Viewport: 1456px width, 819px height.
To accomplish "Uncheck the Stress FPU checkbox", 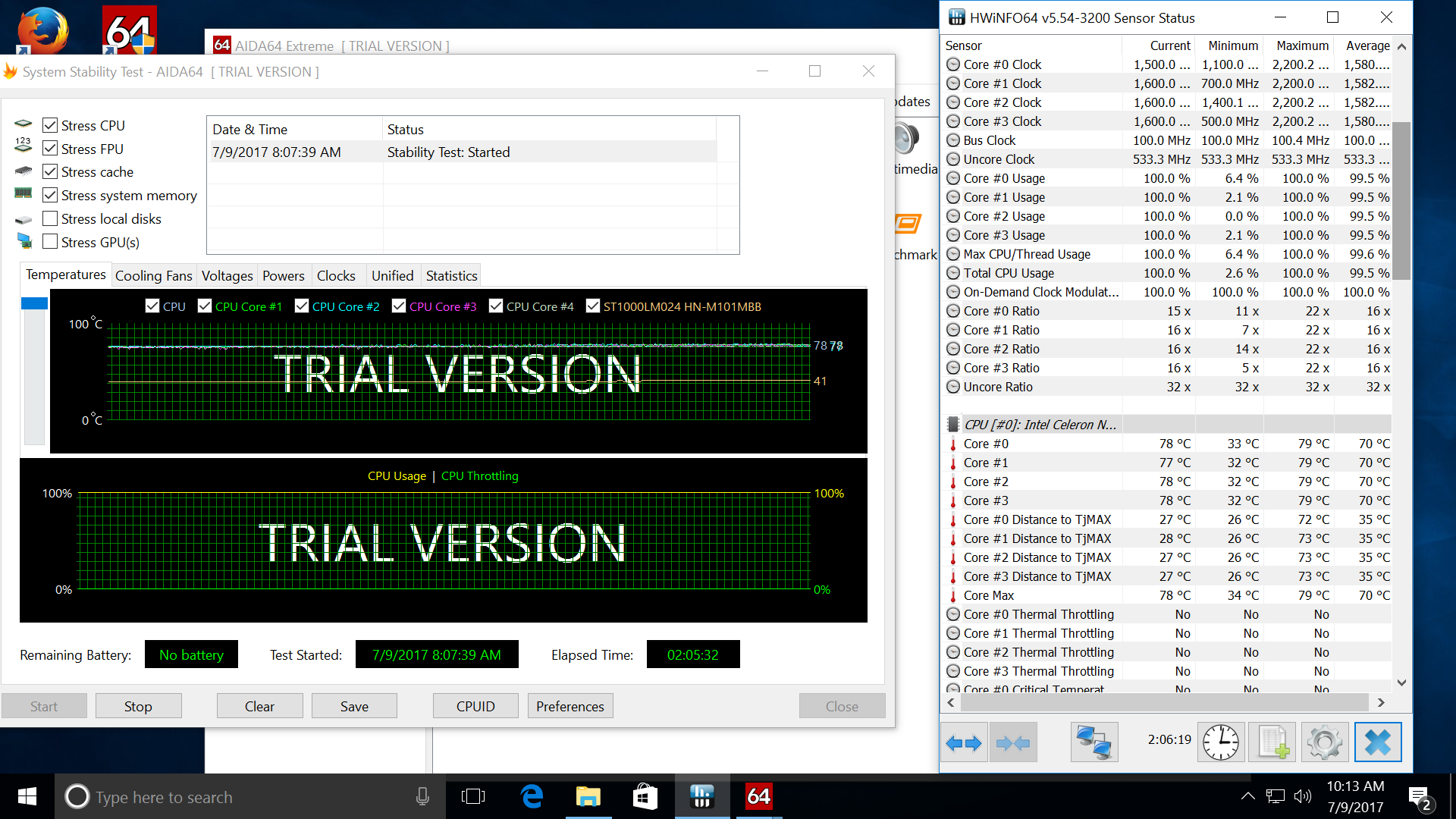I will [50, 149].
